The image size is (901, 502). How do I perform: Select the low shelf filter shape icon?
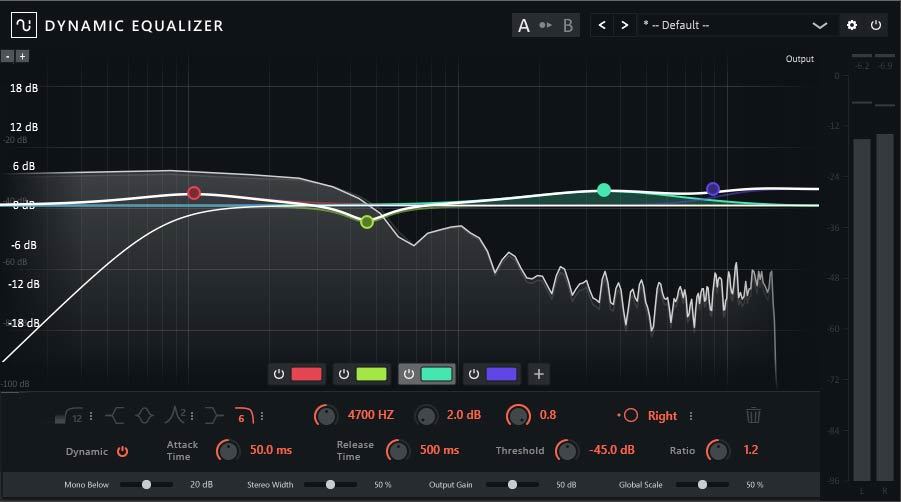pos(115,415)
